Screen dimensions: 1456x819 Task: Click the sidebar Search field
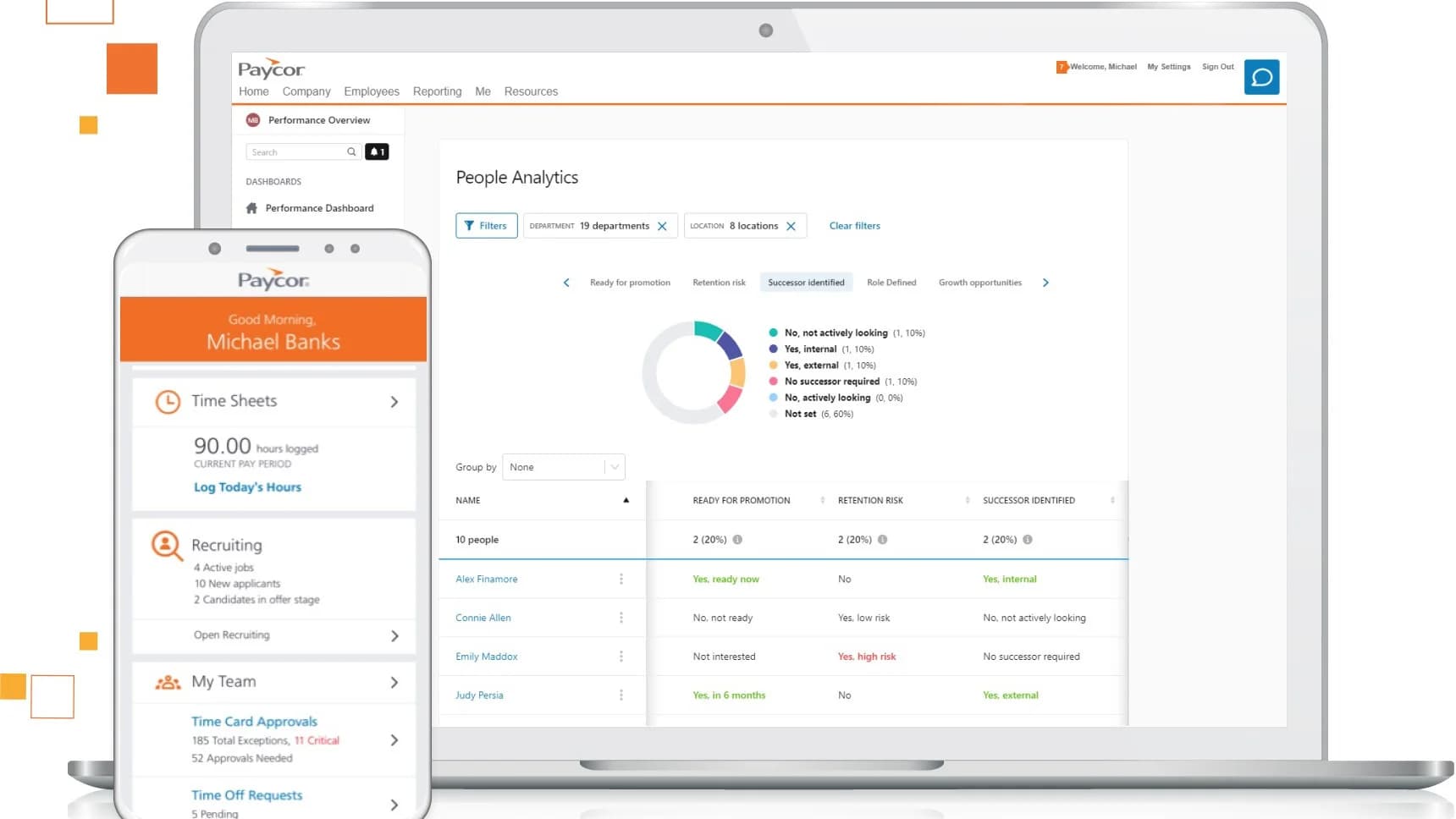click(304, 152)
